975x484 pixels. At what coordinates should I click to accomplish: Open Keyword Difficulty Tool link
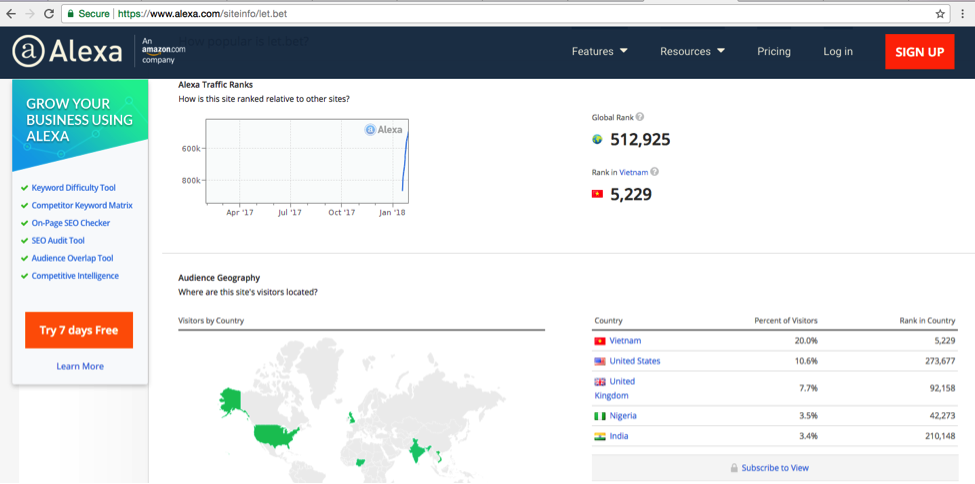[x=73, y=188]
